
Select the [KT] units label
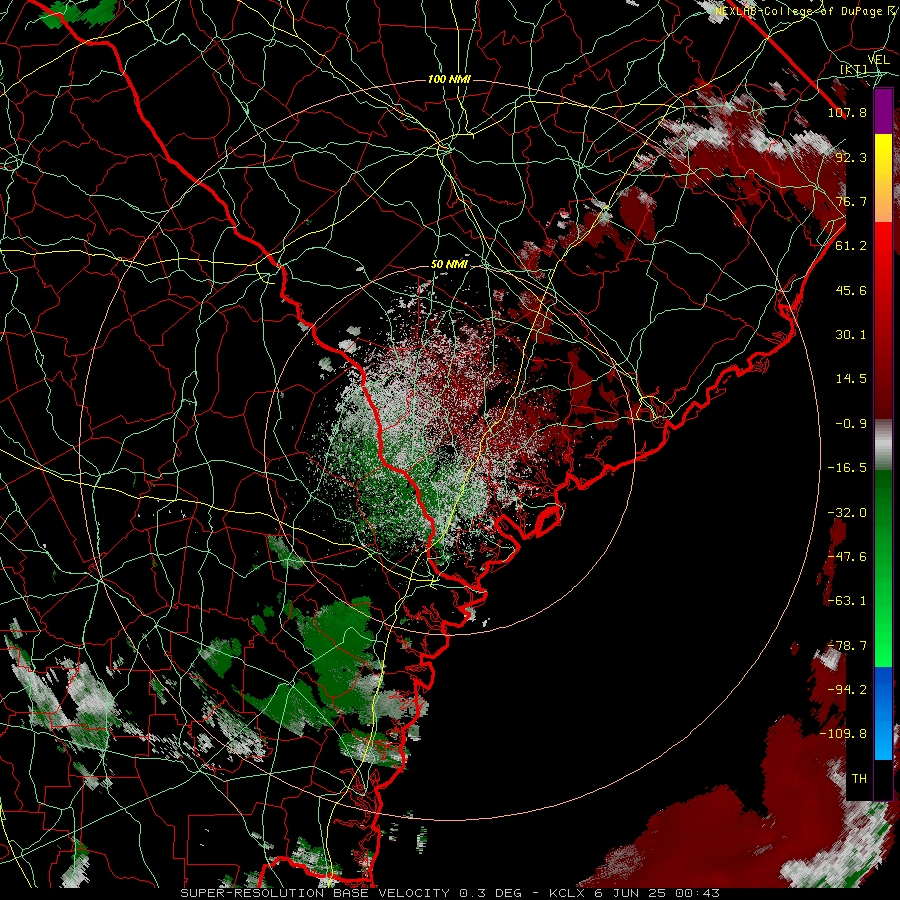[854, 69]
